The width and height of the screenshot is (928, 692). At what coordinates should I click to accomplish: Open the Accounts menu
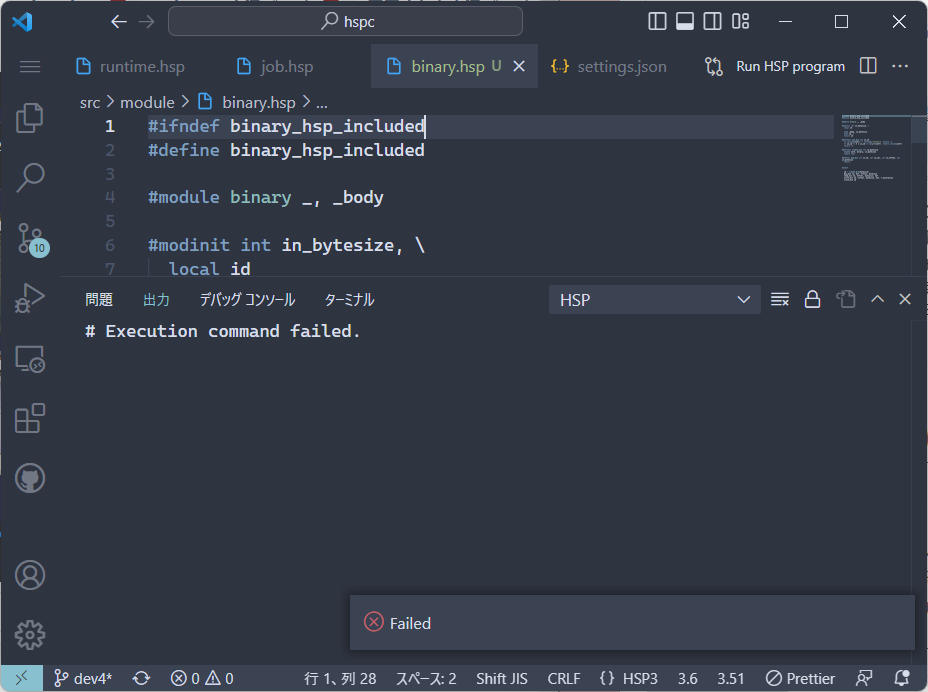[30, 575]
